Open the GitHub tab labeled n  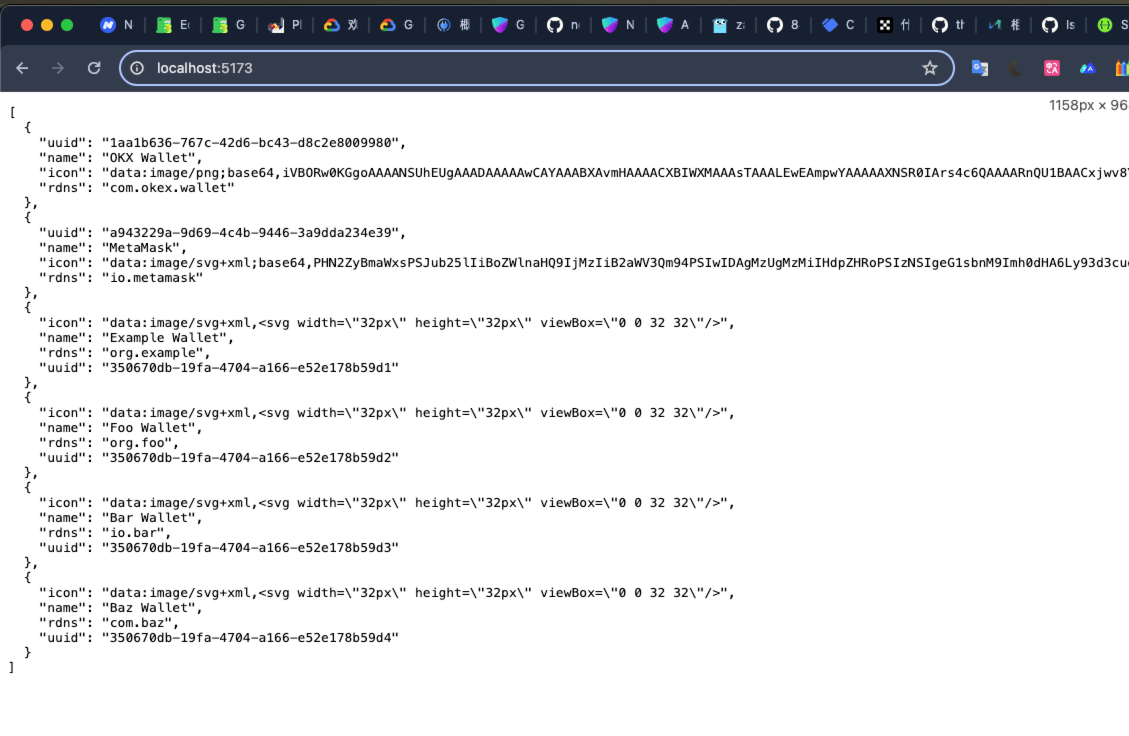click(x=564, y=25)
